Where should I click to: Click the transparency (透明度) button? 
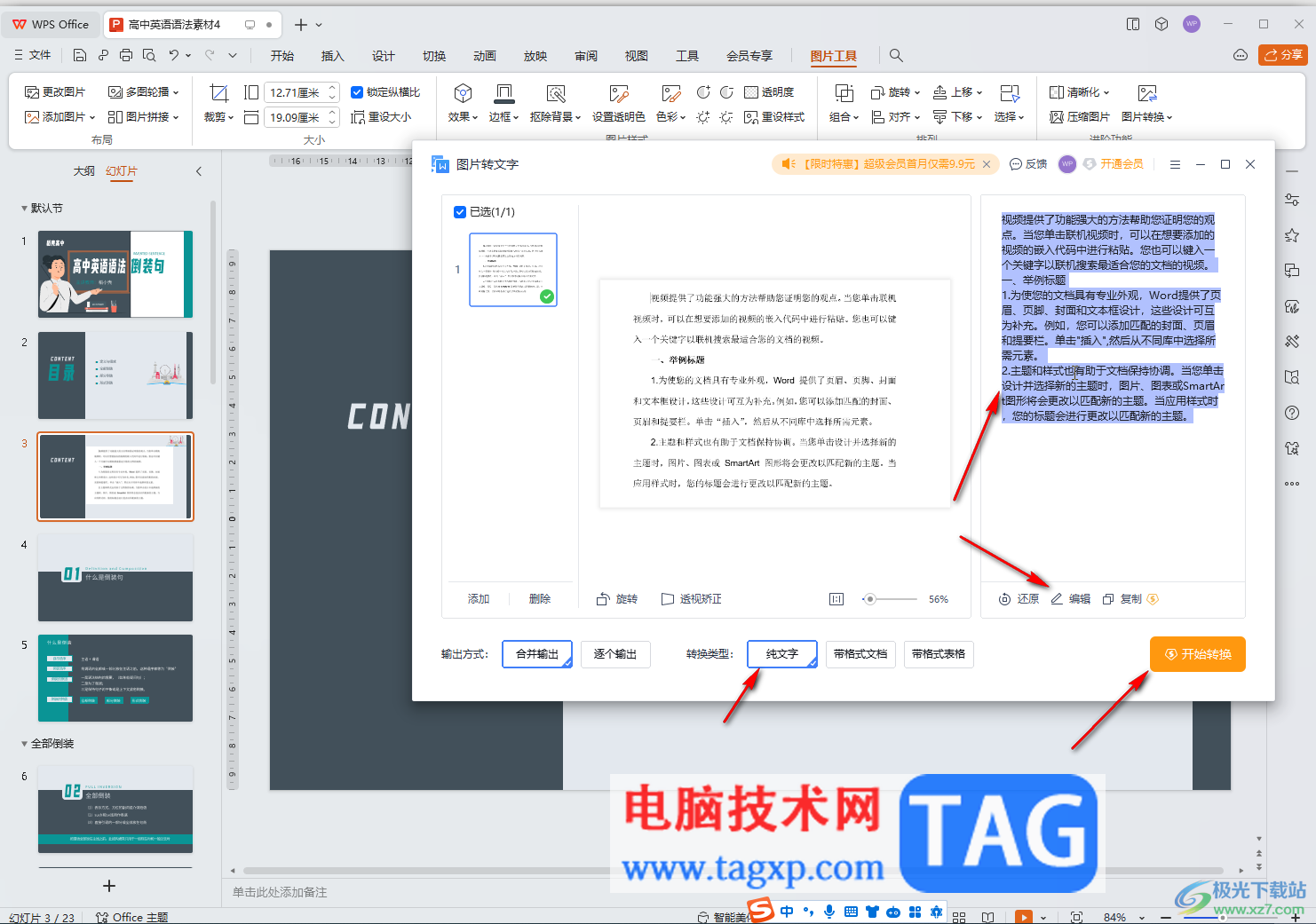coord(769,92)
